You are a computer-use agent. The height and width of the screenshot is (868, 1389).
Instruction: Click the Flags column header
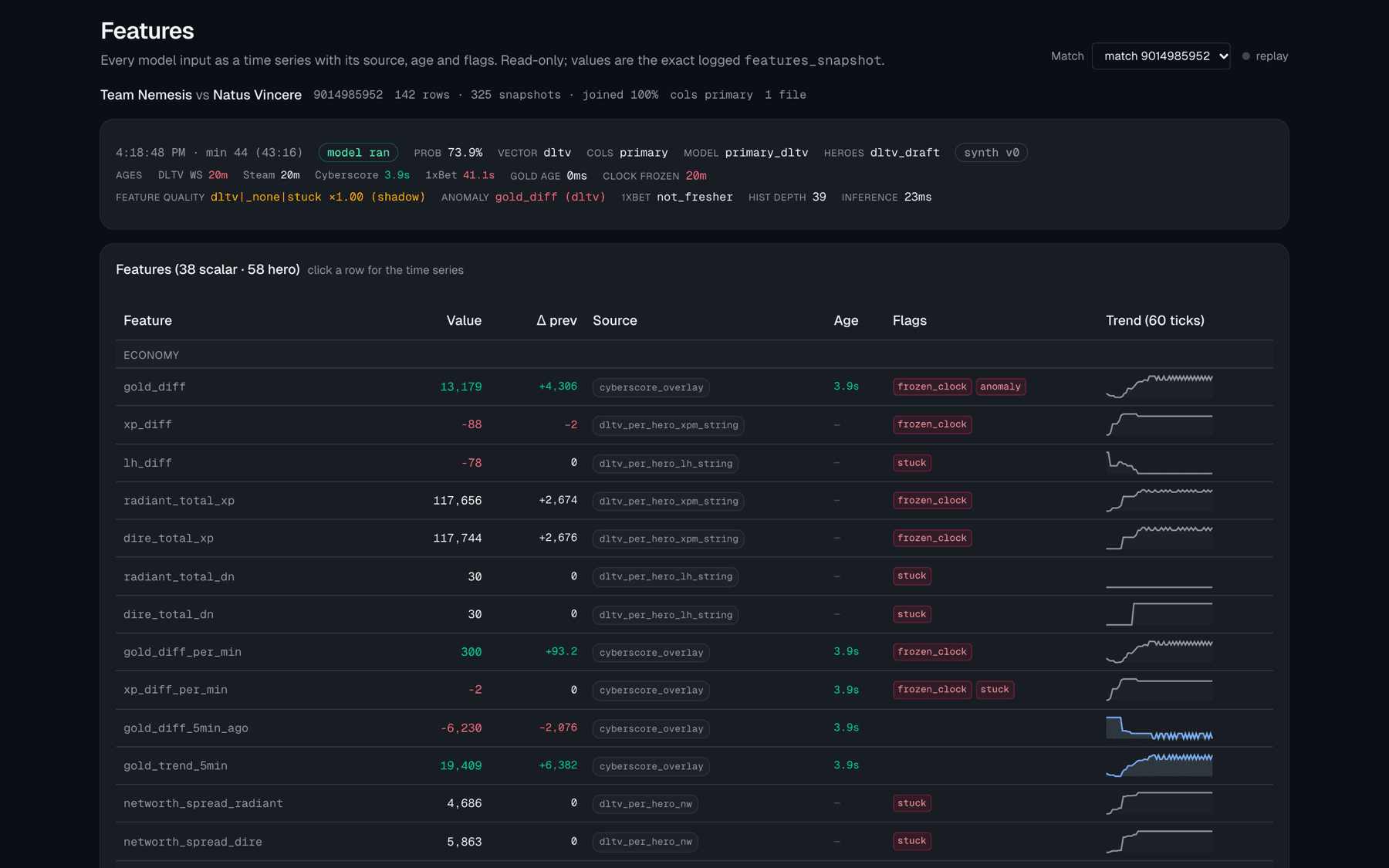pos(910,320)
